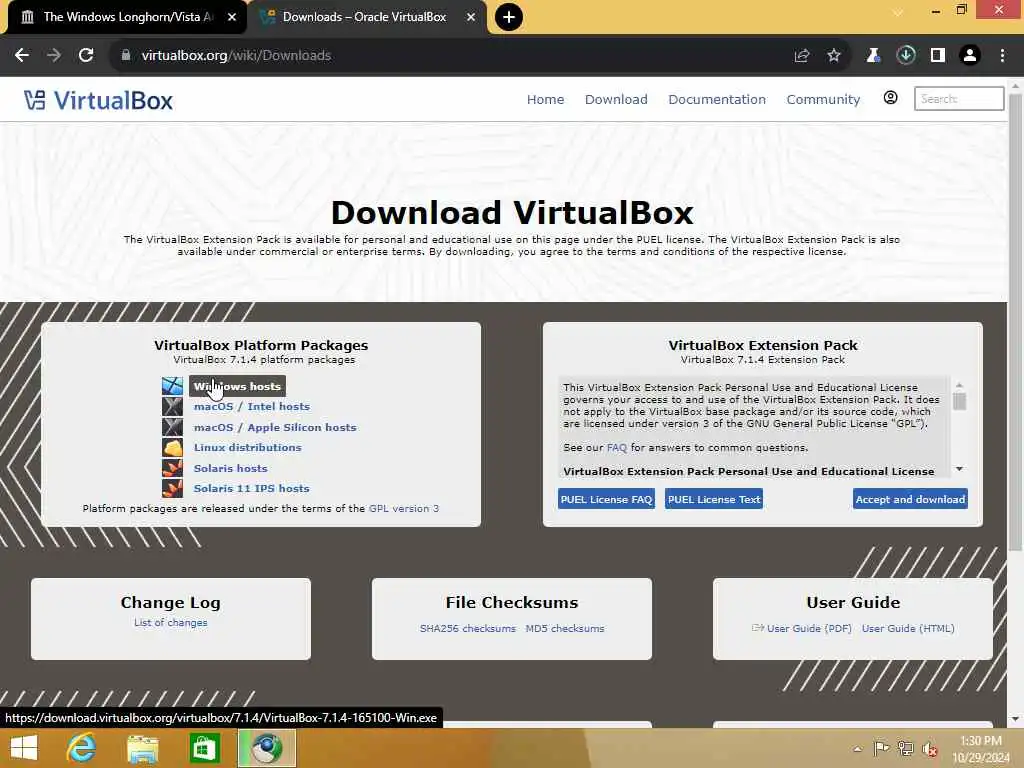
Task: Open the Home menu item
Action: tap(545, 99)
